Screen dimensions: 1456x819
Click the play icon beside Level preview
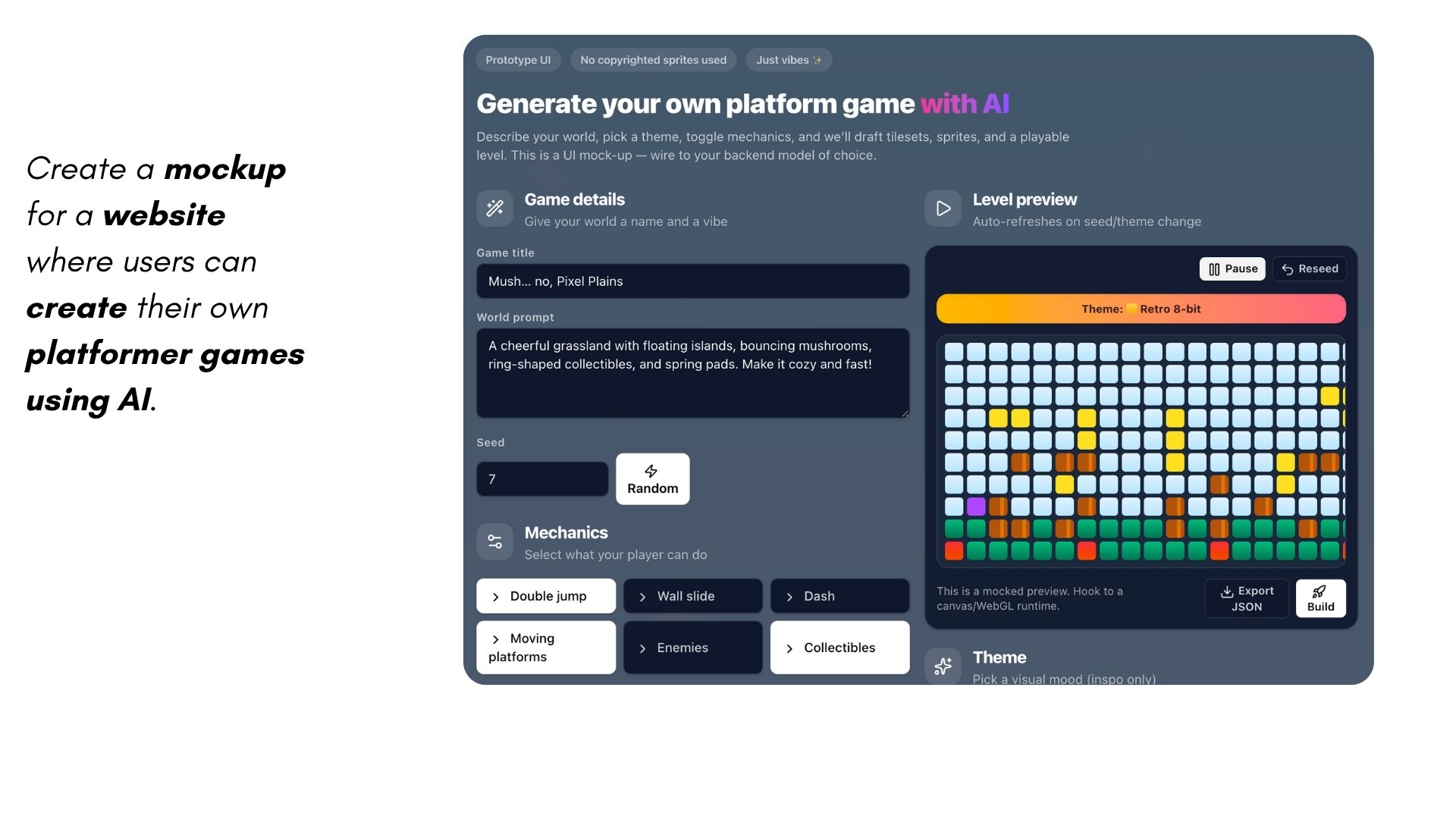coord(943,208)
